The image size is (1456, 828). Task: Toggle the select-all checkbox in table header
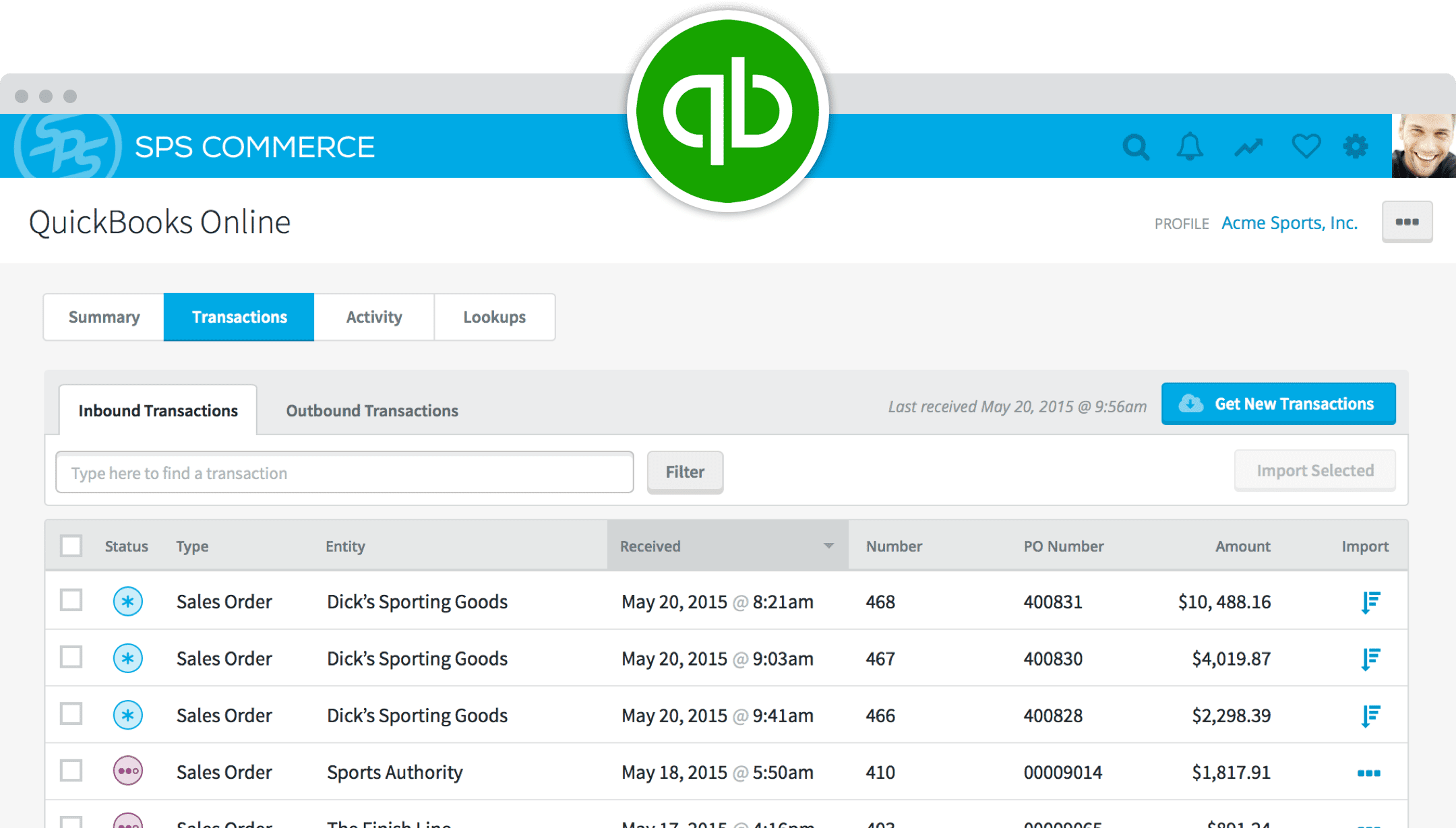tap(71, 545)
